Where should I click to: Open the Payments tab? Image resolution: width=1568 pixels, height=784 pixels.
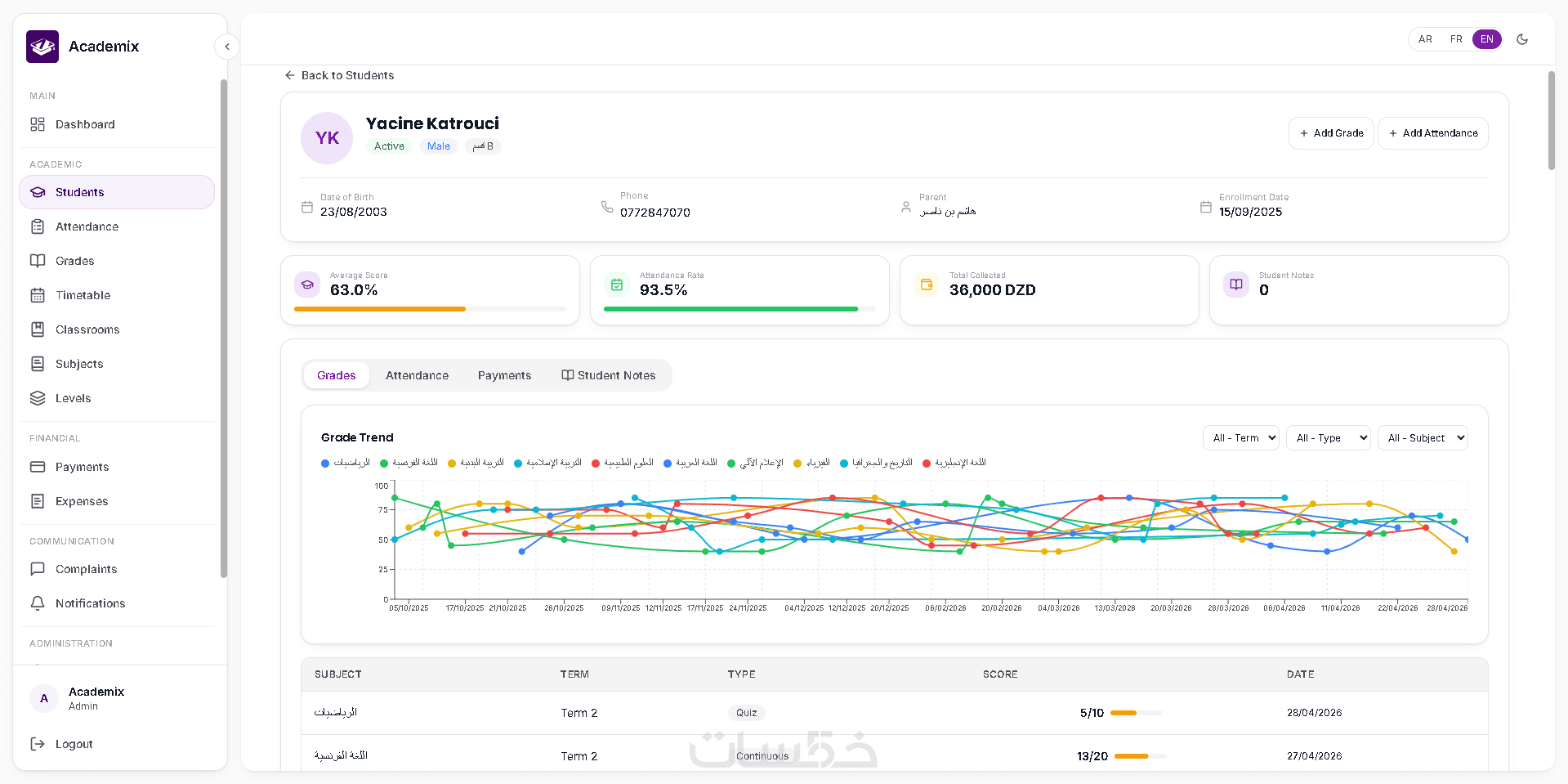click(504, 375)
